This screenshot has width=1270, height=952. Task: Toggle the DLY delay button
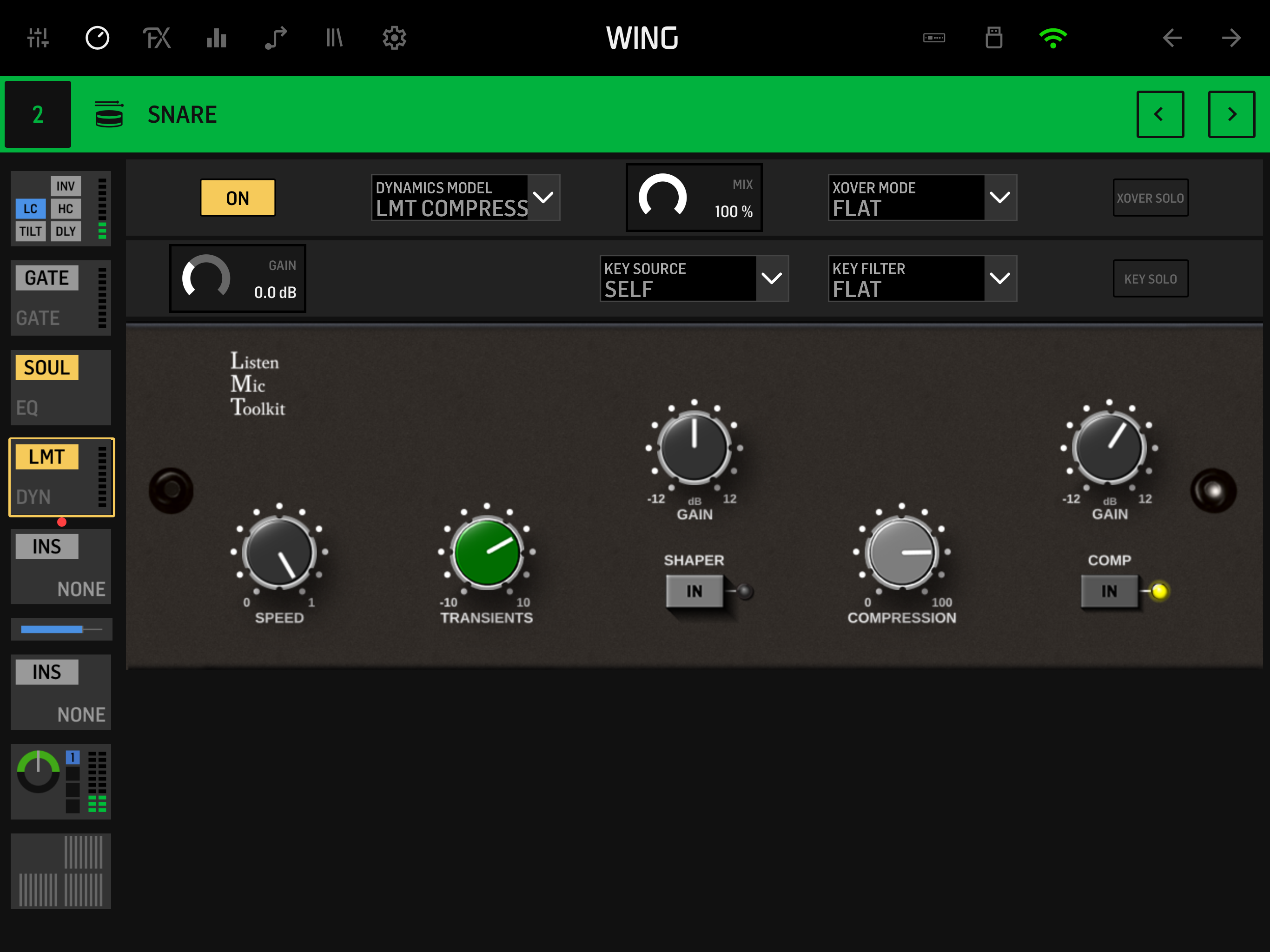(66, 231)
